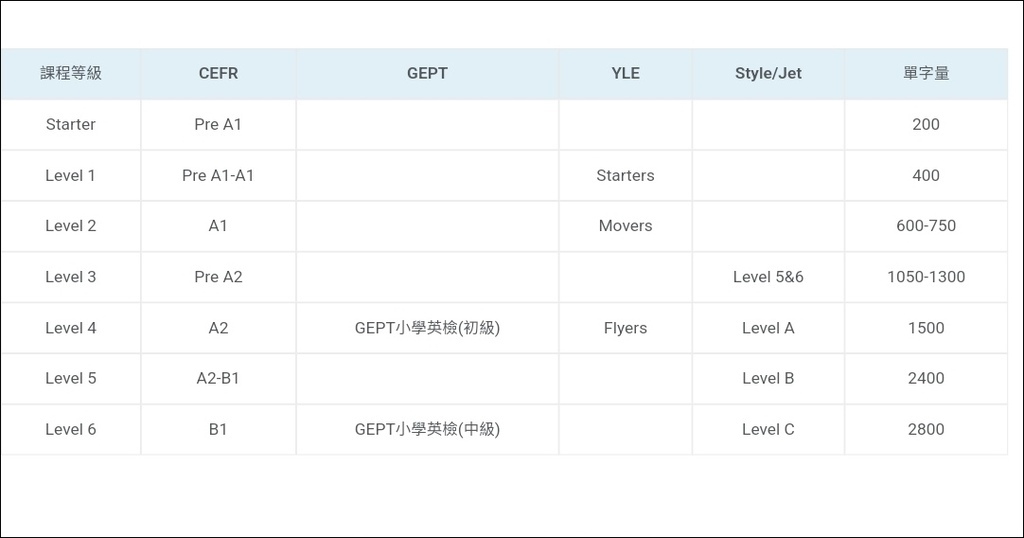Viewport: 1024px width, 538px height.
Task: Click the Level 5&6 cell
Action: (768, 277)
